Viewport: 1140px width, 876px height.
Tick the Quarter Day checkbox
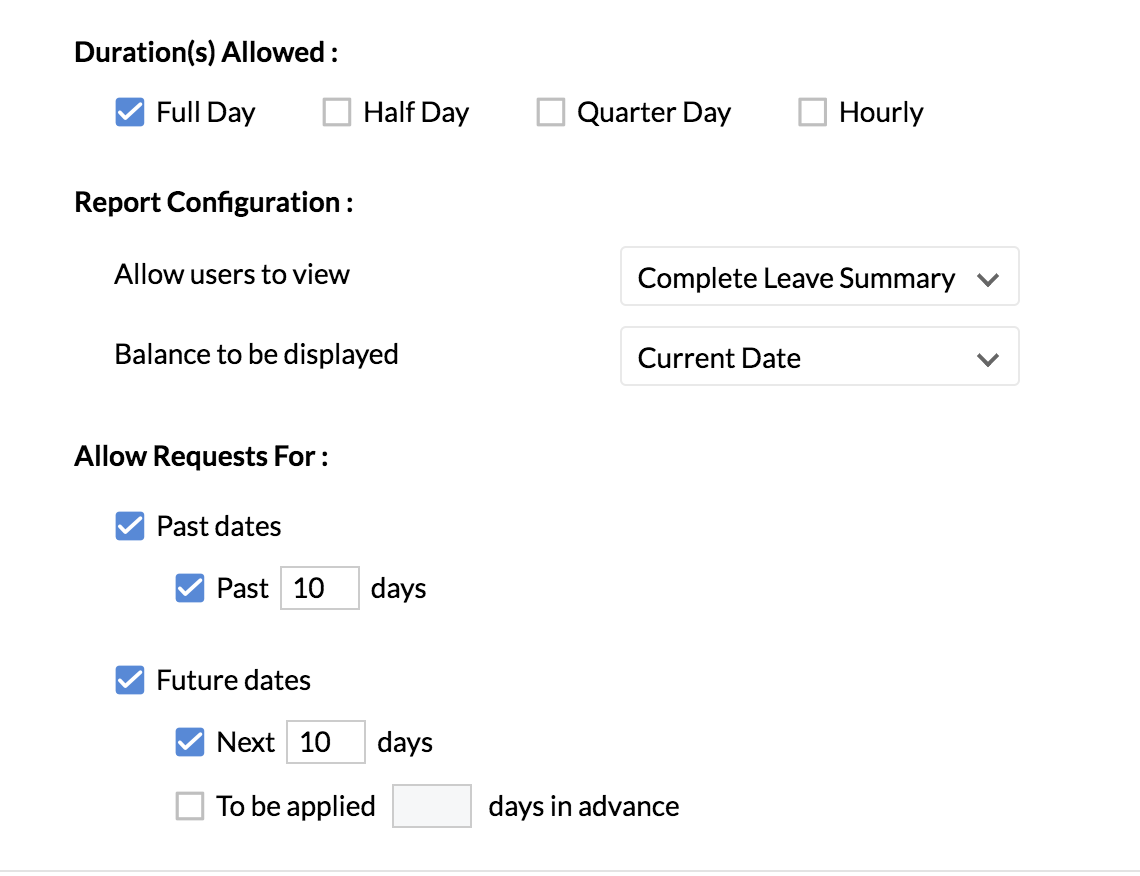(551, 112)
